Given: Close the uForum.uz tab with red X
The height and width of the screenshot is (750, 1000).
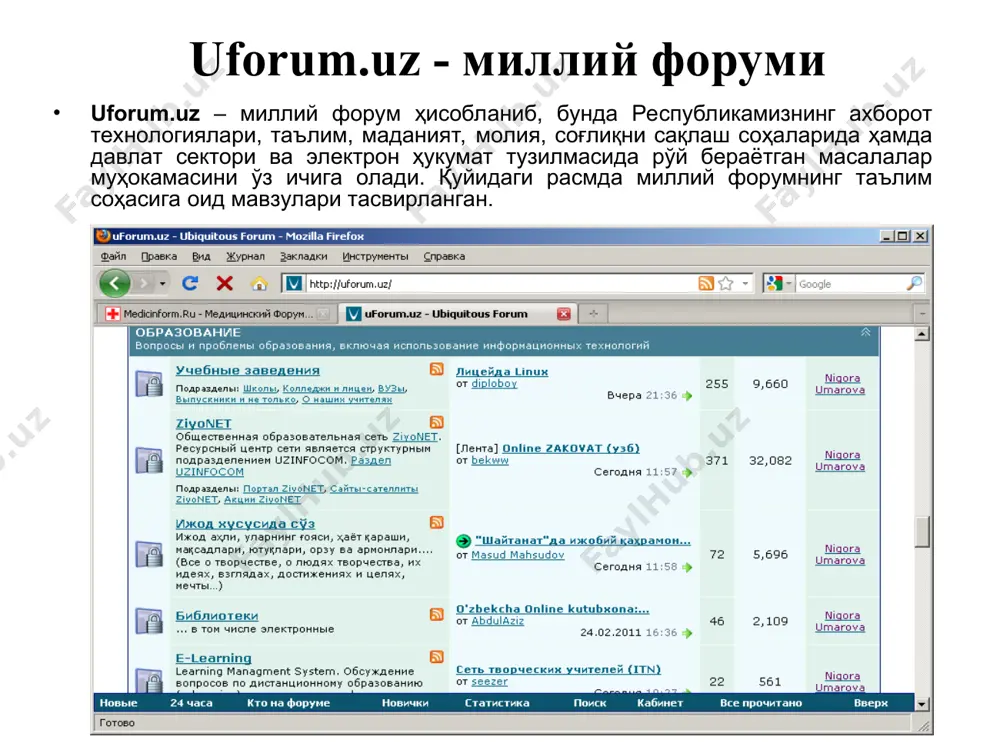Looking at the screenshot, I should tap(563, 314).
